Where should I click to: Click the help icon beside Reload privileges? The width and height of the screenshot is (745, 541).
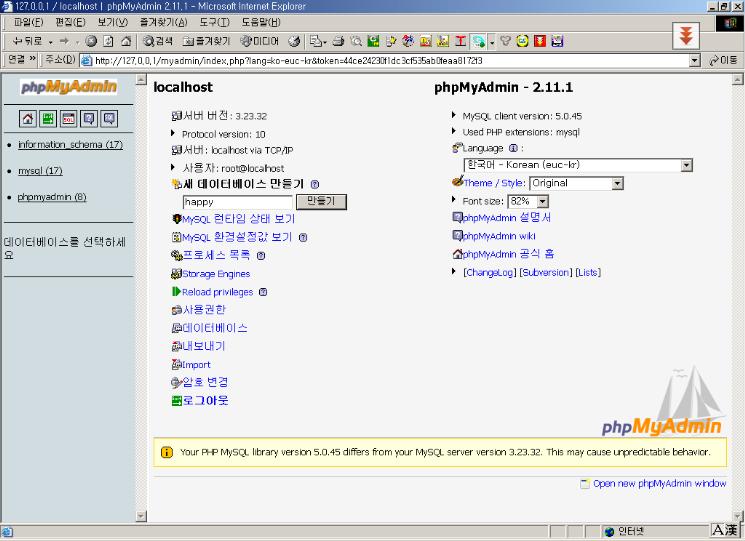[x=263, y=292]
